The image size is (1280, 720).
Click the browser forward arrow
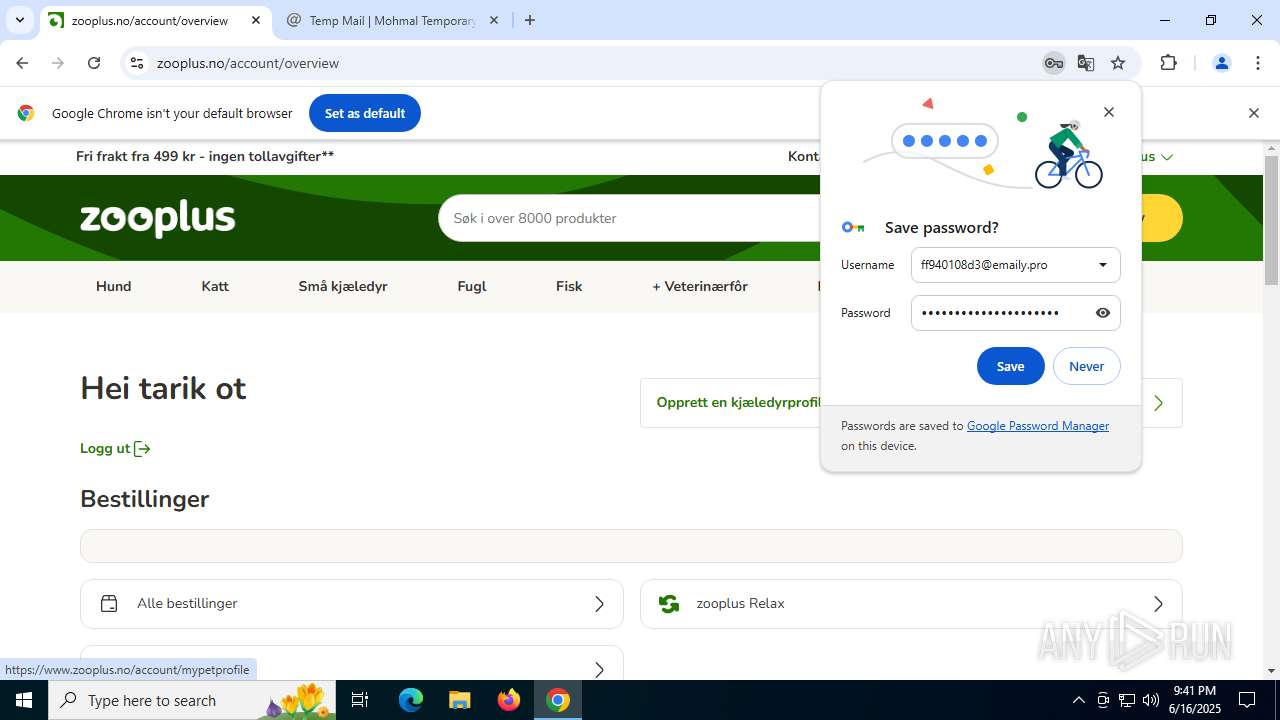[x=58, y=63]
